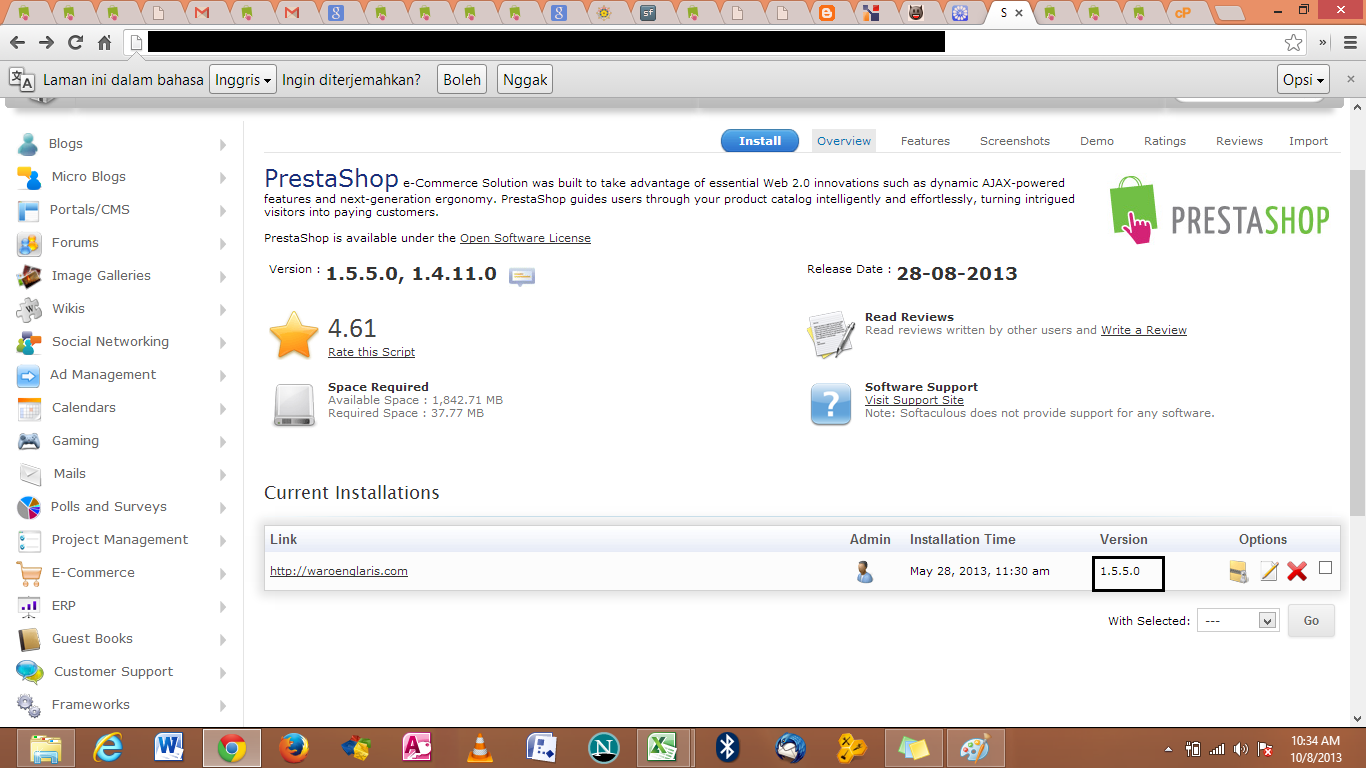Open the Import tab
Image resolution: width=1366 pixels, height=768 pixels.
point(1308,141)
